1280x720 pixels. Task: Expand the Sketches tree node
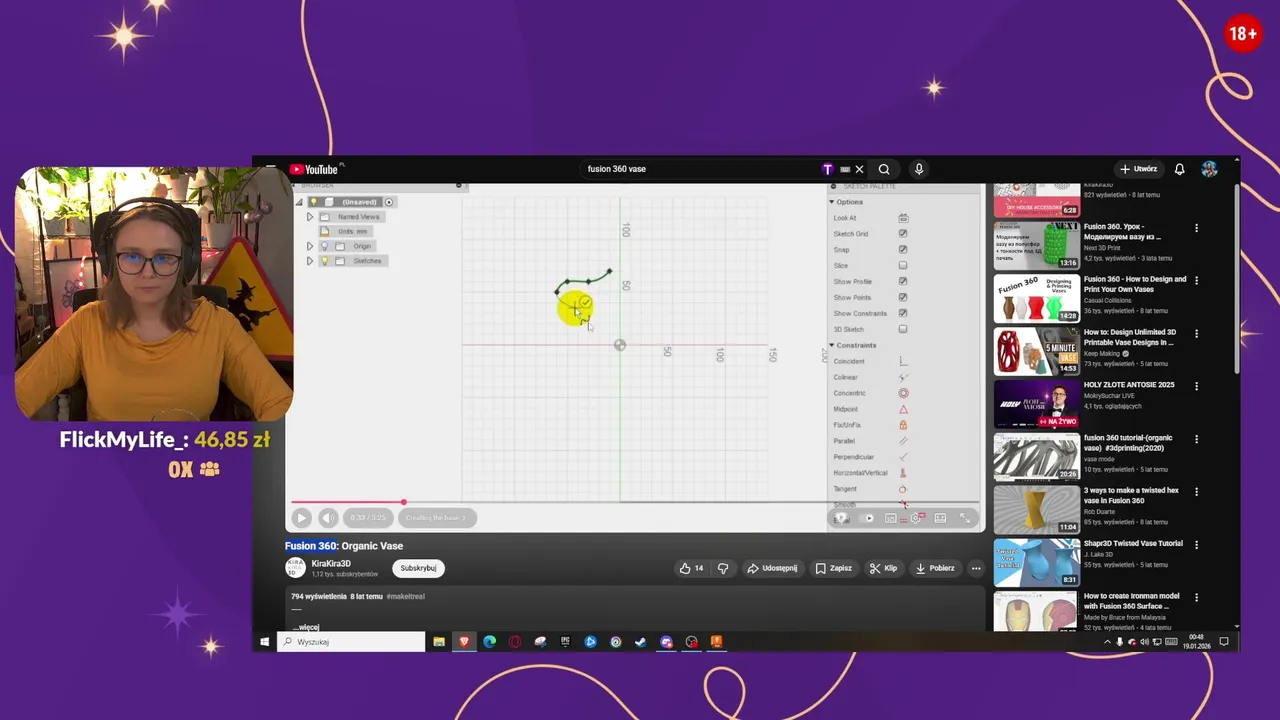tap(310, 261)
